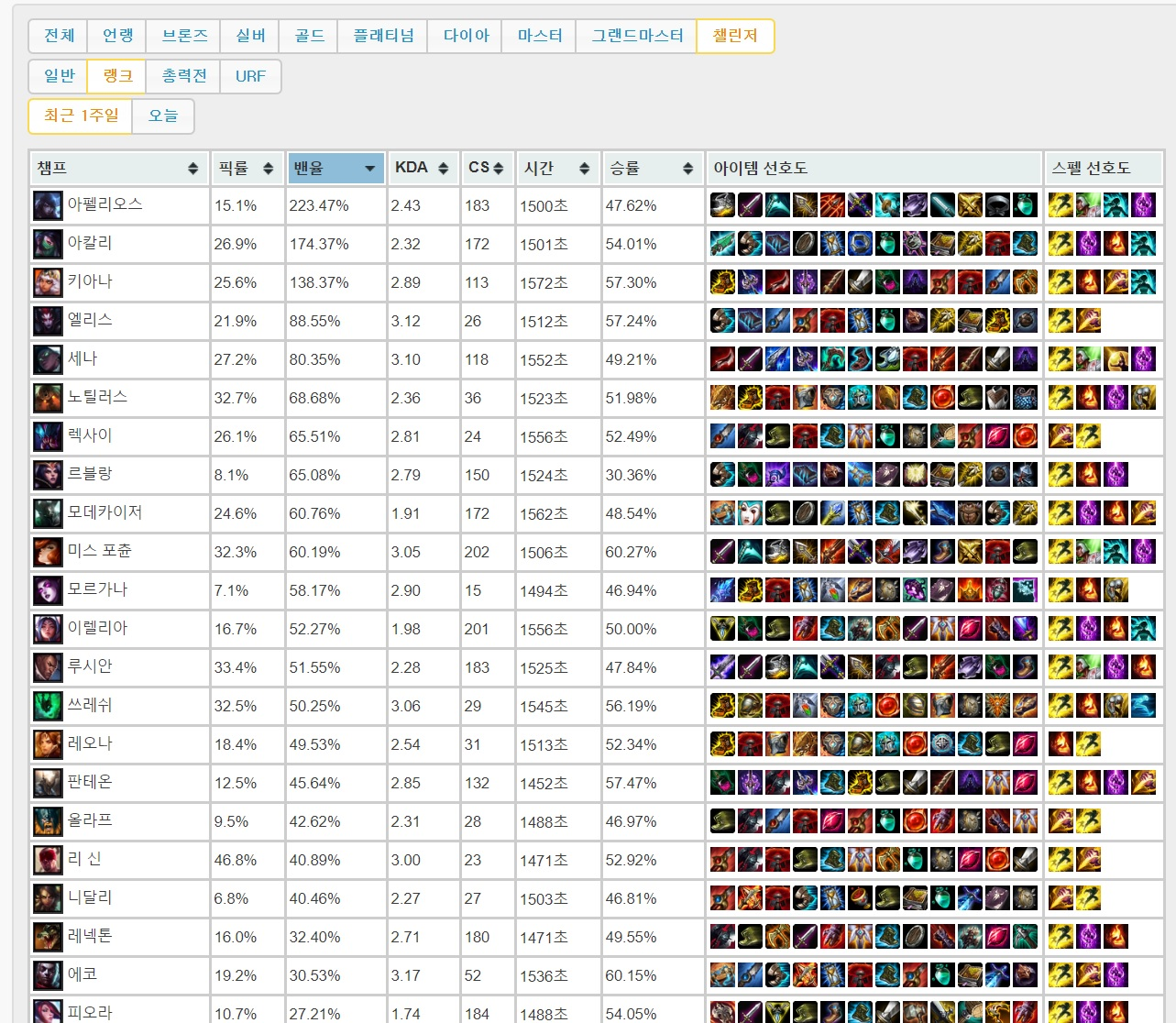
Task: Select the 최근 1주일 period button
Action: pos(81,115)
